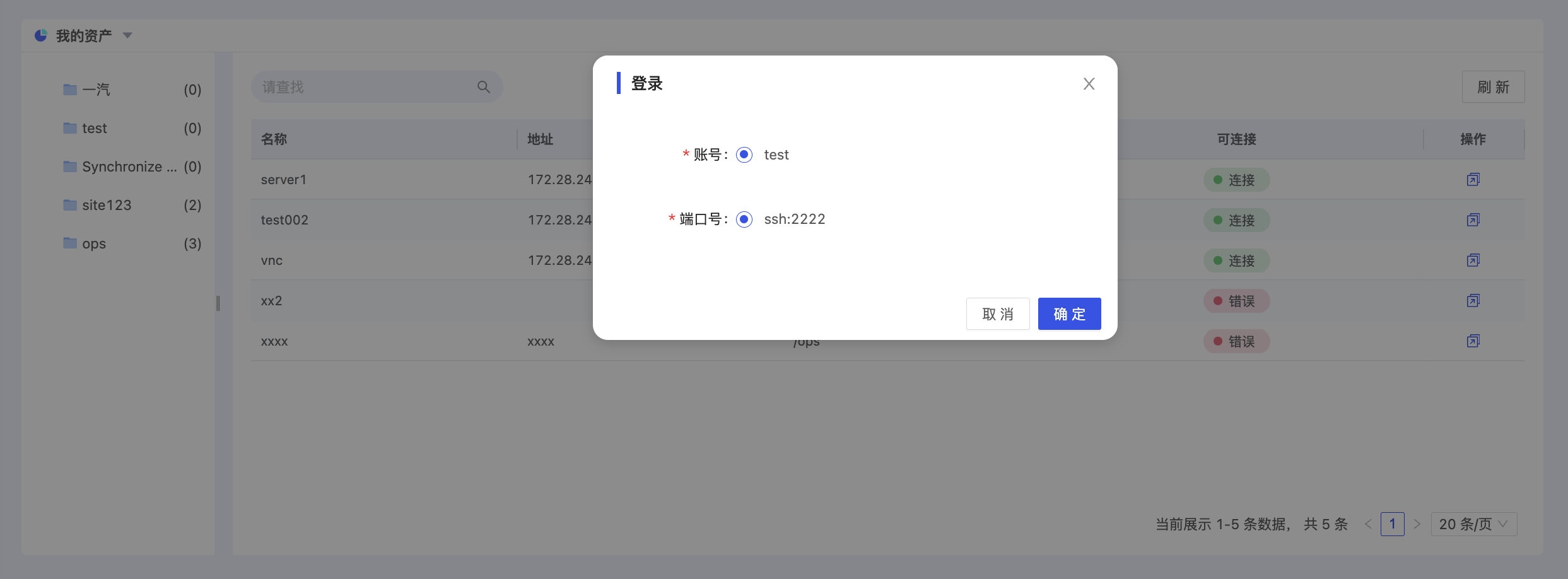Select the ssh:2222 port radio button
This screenshot has width=1568, height=579.
pyautogui.click(x=744, y=219)
